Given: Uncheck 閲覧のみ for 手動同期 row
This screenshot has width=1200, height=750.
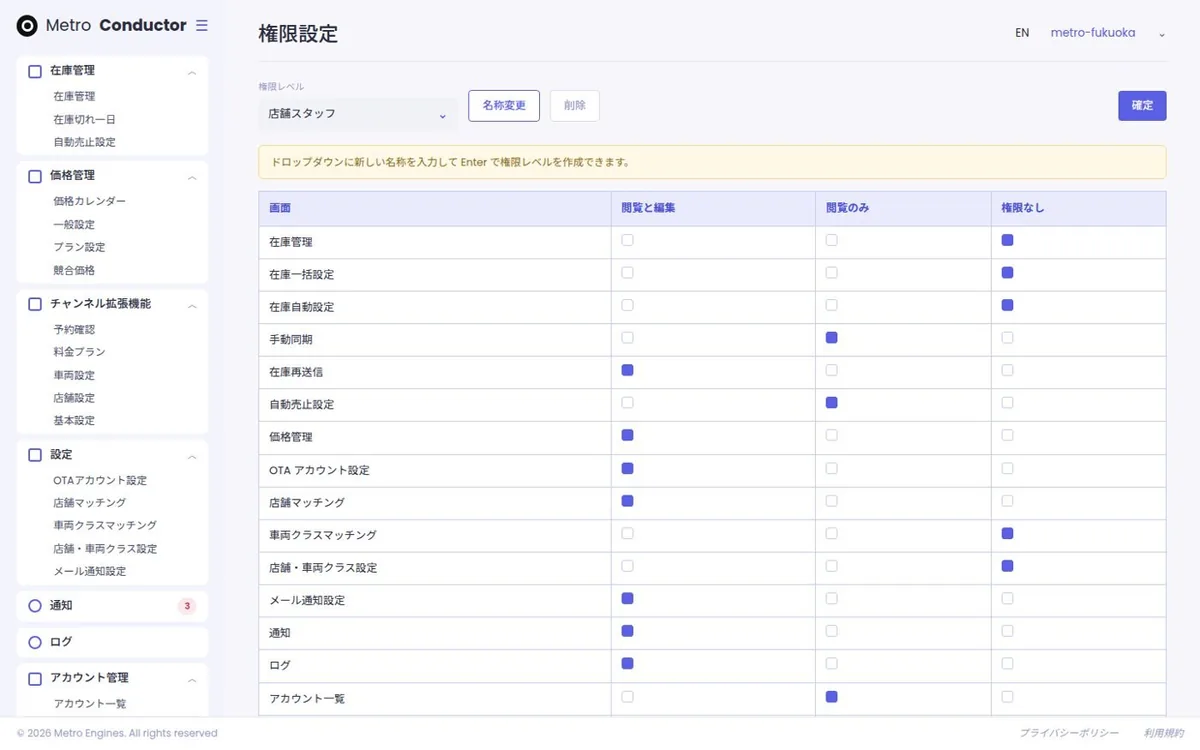Looking at the screenshot, I should [831, 338].
